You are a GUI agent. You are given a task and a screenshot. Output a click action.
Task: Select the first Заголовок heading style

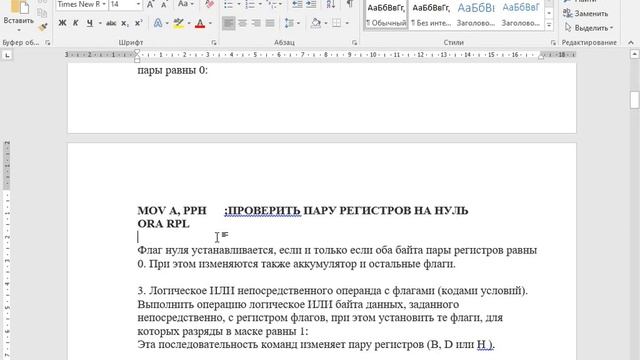[x=476, y=14]
